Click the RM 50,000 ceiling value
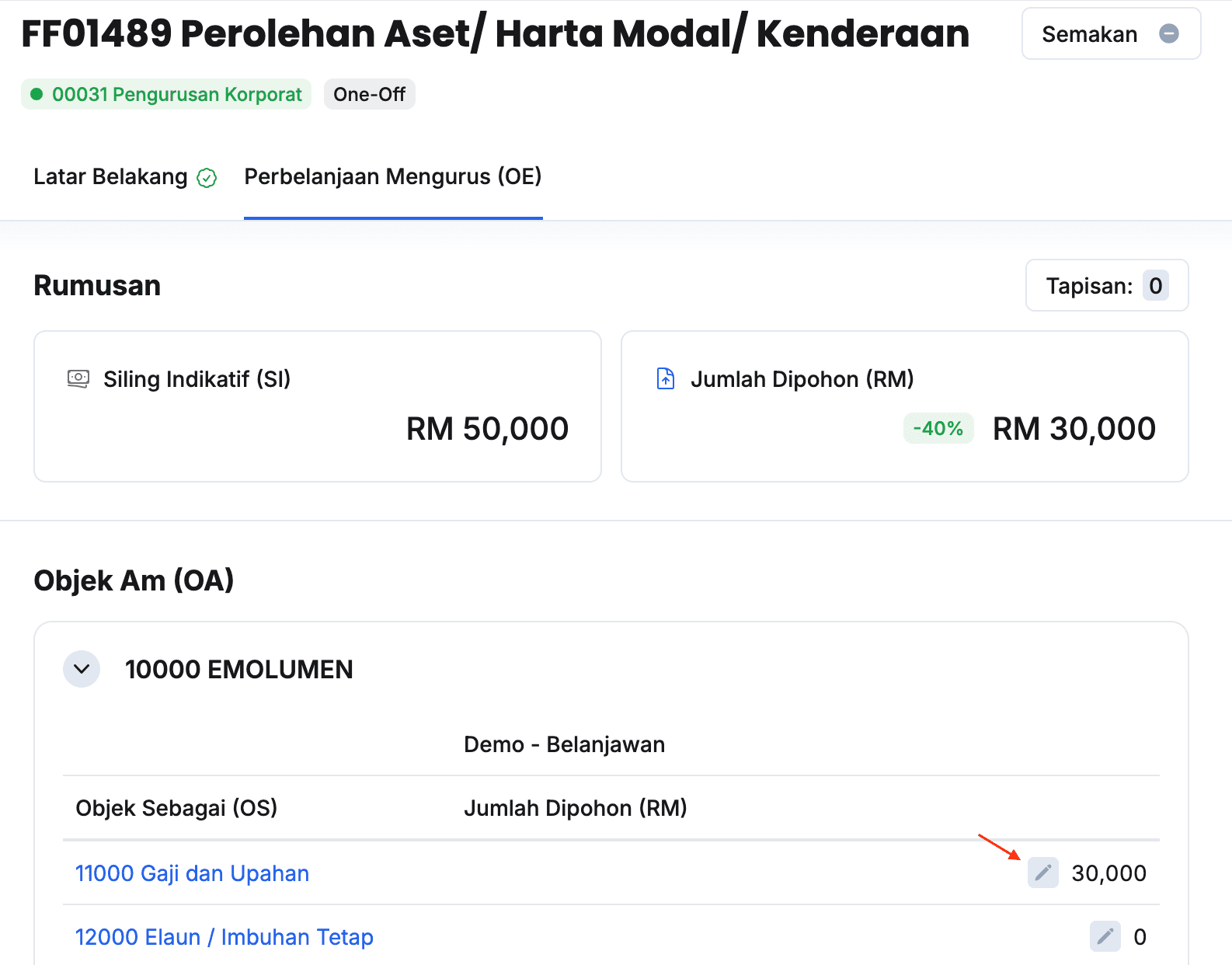 (487, 429)
